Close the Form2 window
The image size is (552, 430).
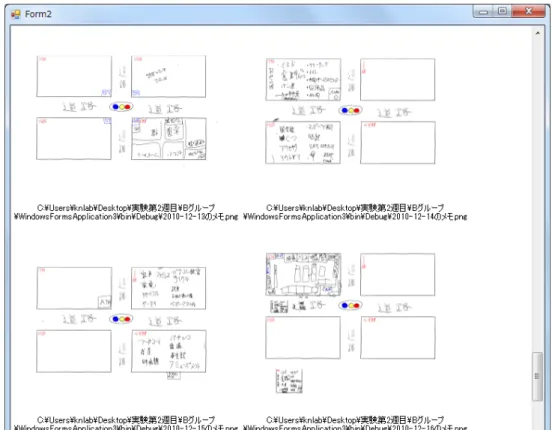point(528,11)
